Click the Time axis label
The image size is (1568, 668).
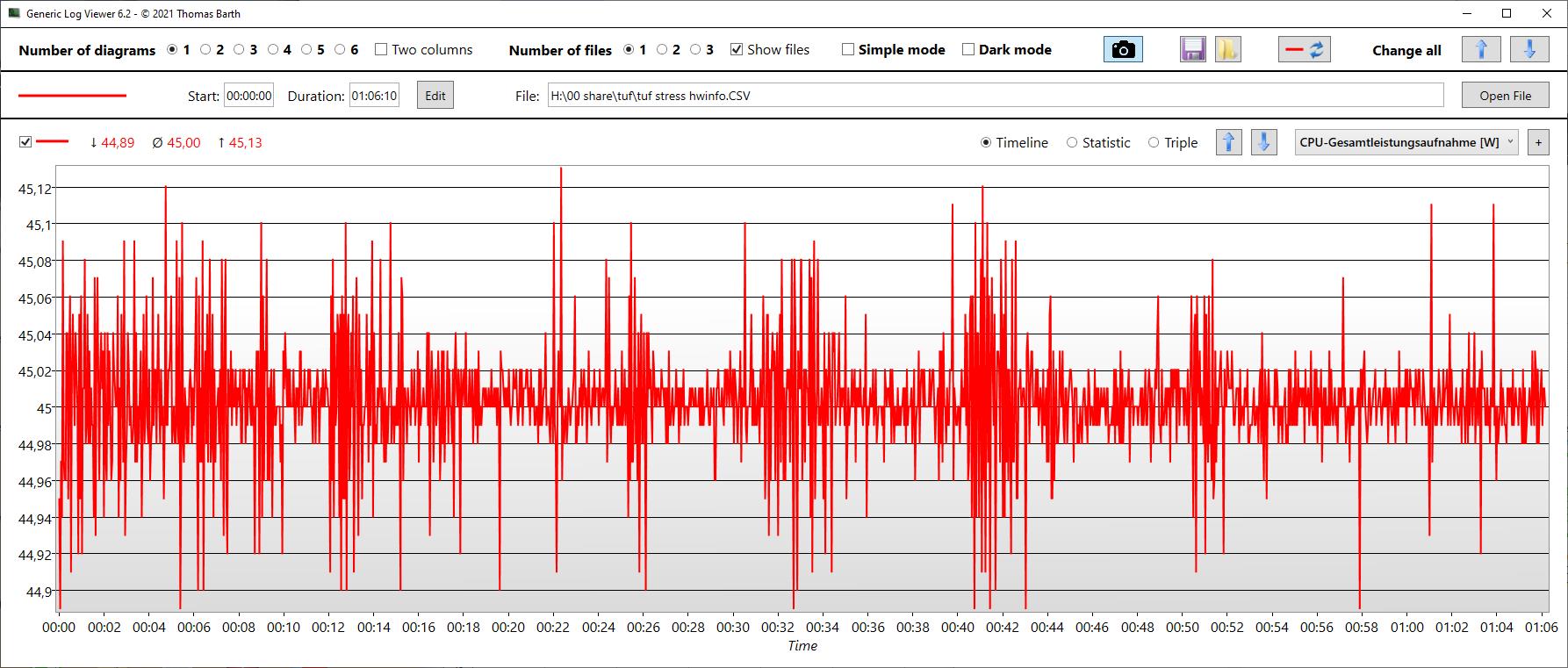click(802, 646)
